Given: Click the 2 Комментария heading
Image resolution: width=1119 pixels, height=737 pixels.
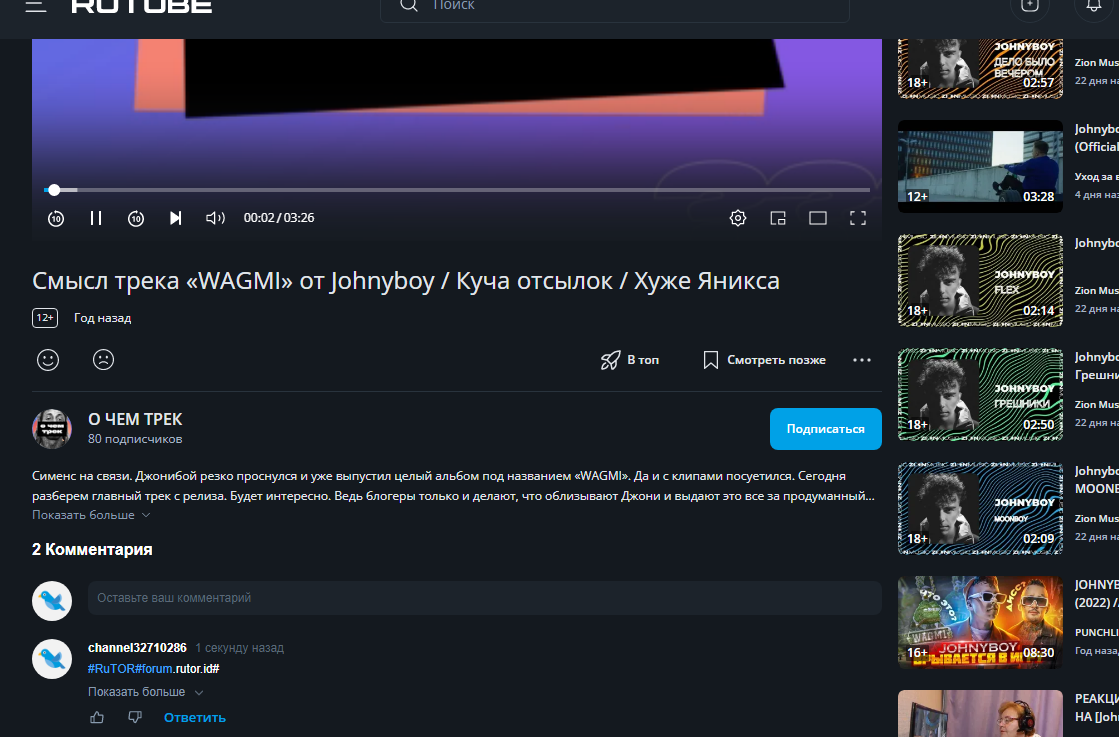Looking at the screenshot, I should (x=92, y=549).
